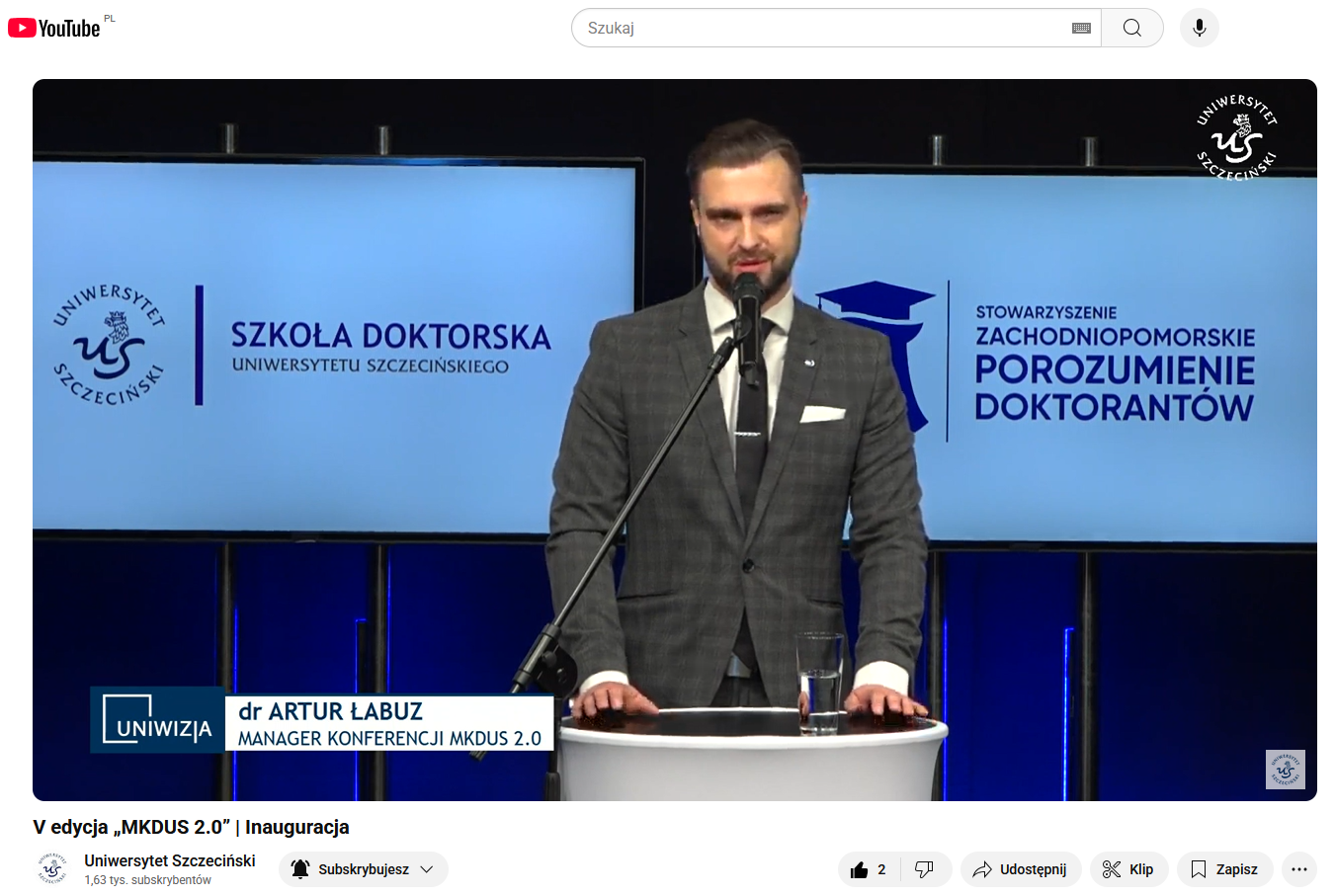Like the video with thumbs up

click(868, 869)
